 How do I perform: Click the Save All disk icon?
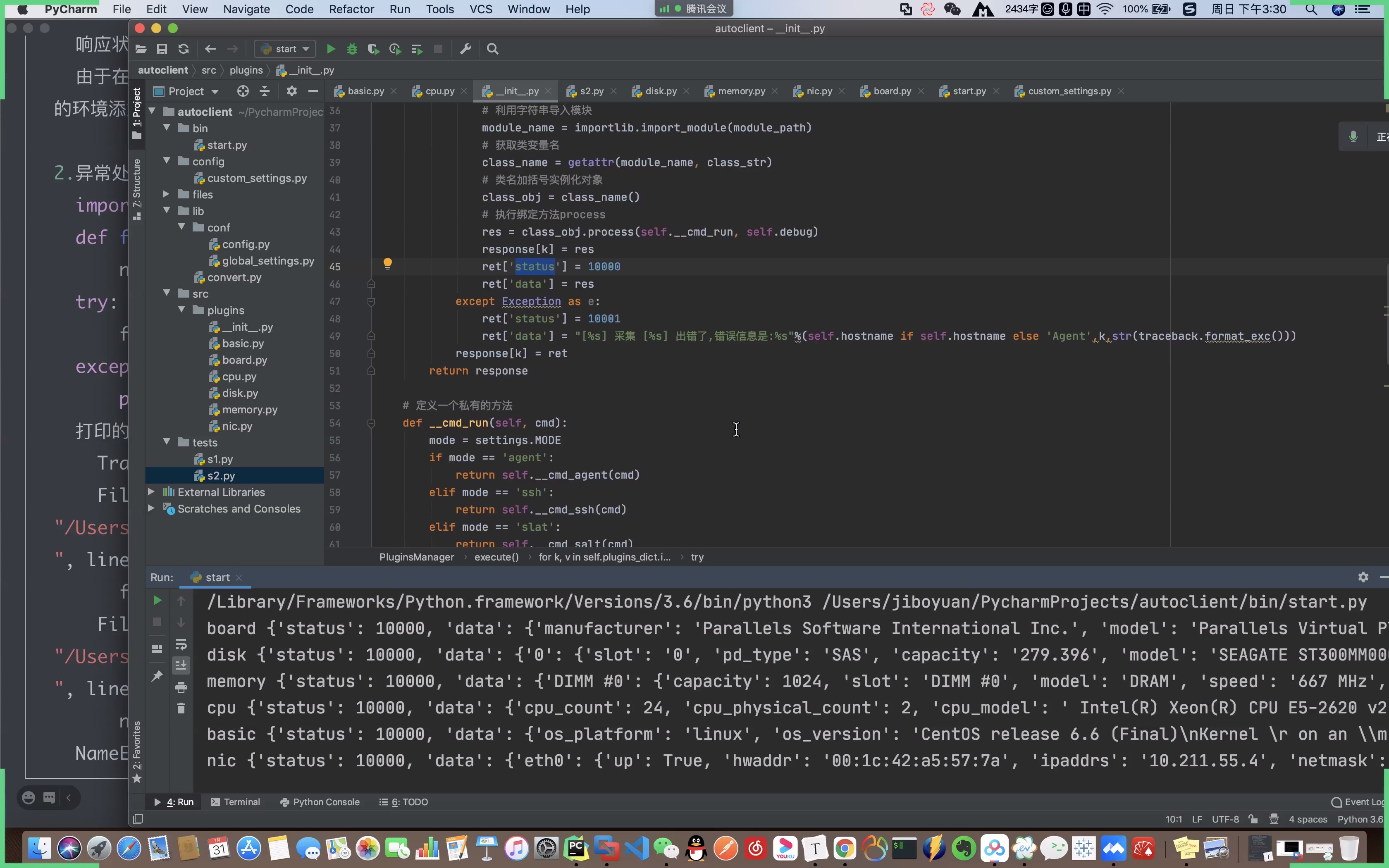coord(162,49)
